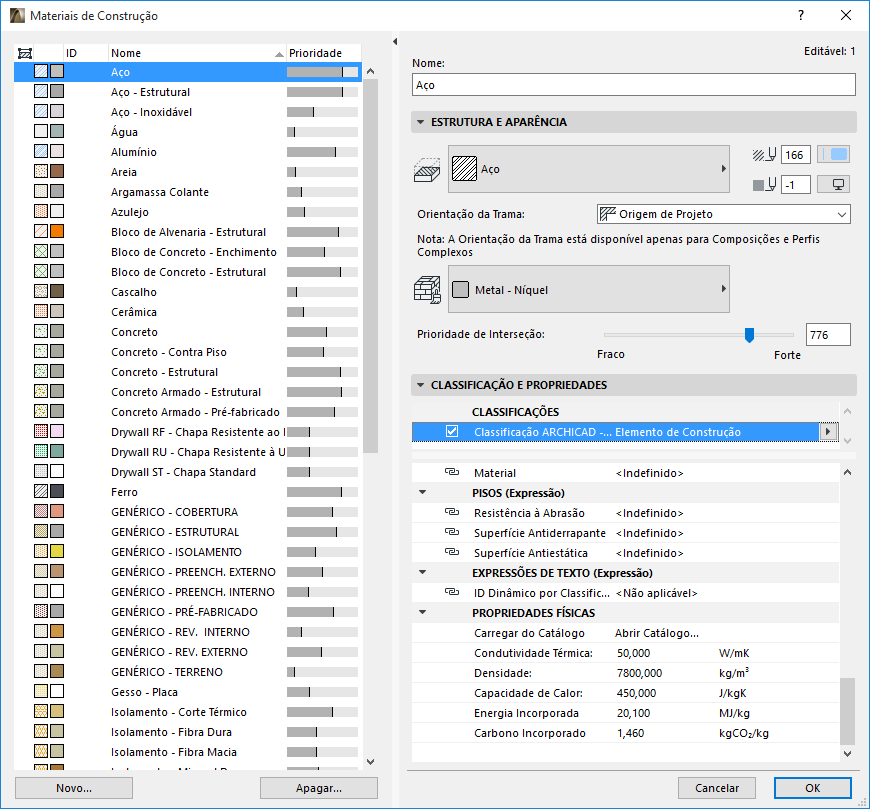This screenshot has width=870, height=809.
Task: Open the Metal - Níquel surface picker
Action: click(x=588, y=290)
